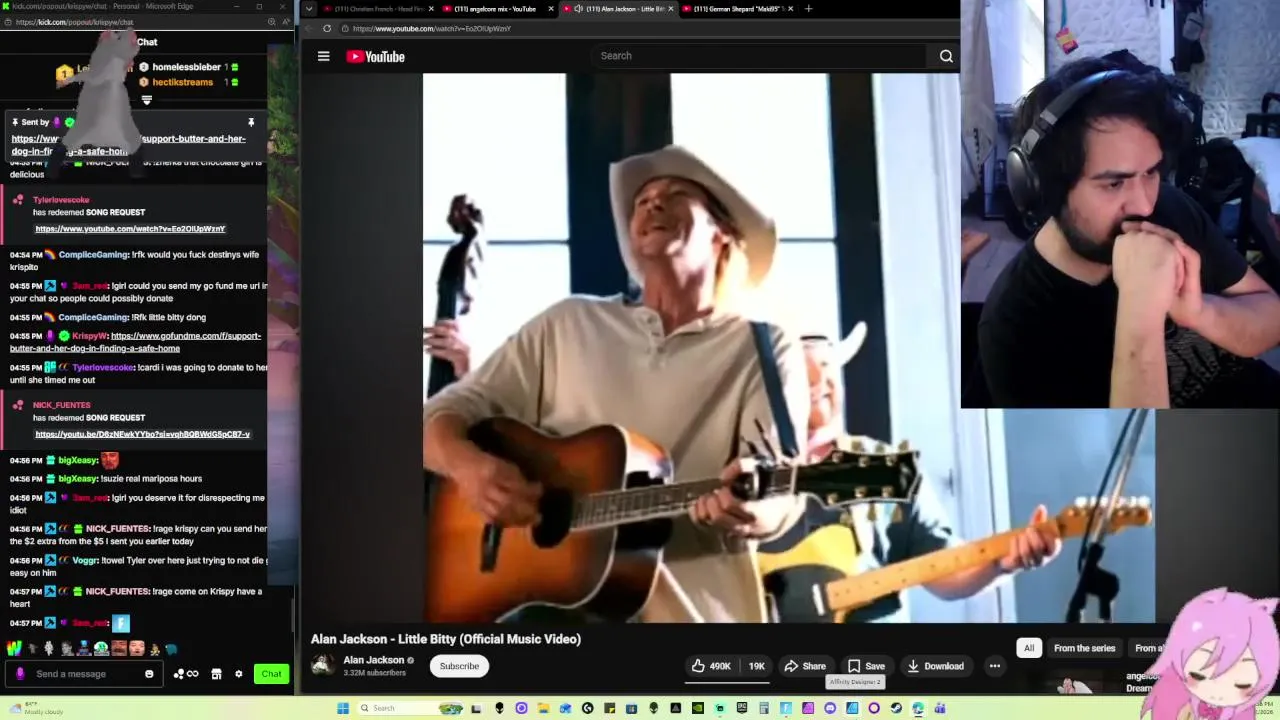Viewport: 1280px width, 720px height.
Task: Select From the series chip
Action: coord(1084,648)
